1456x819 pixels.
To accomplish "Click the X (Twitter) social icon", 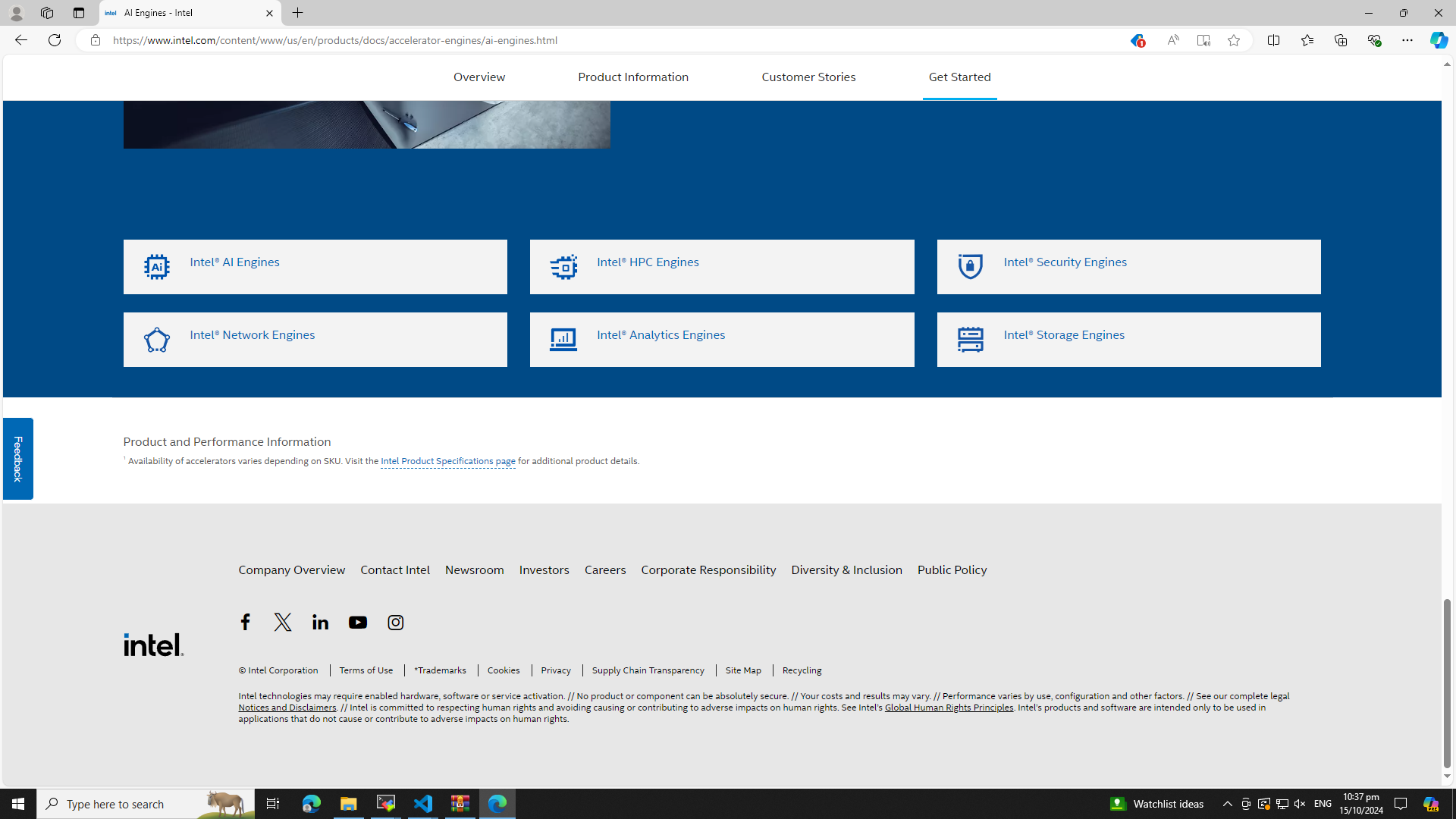I will (x=283, y=622).
